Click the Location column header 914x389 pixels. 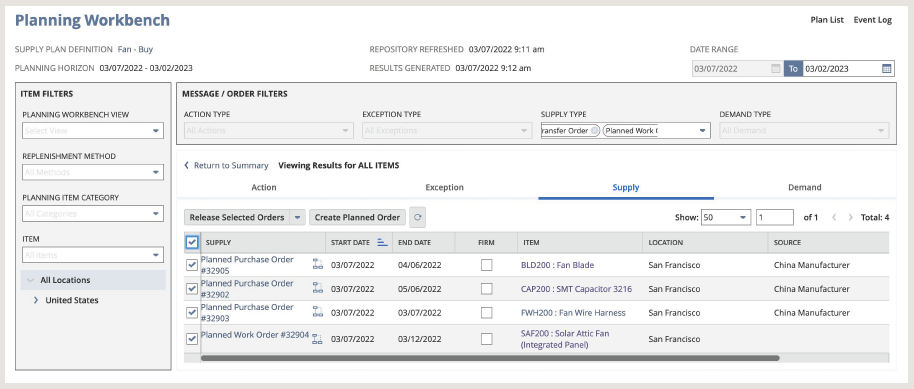click(x=705, y=242)
